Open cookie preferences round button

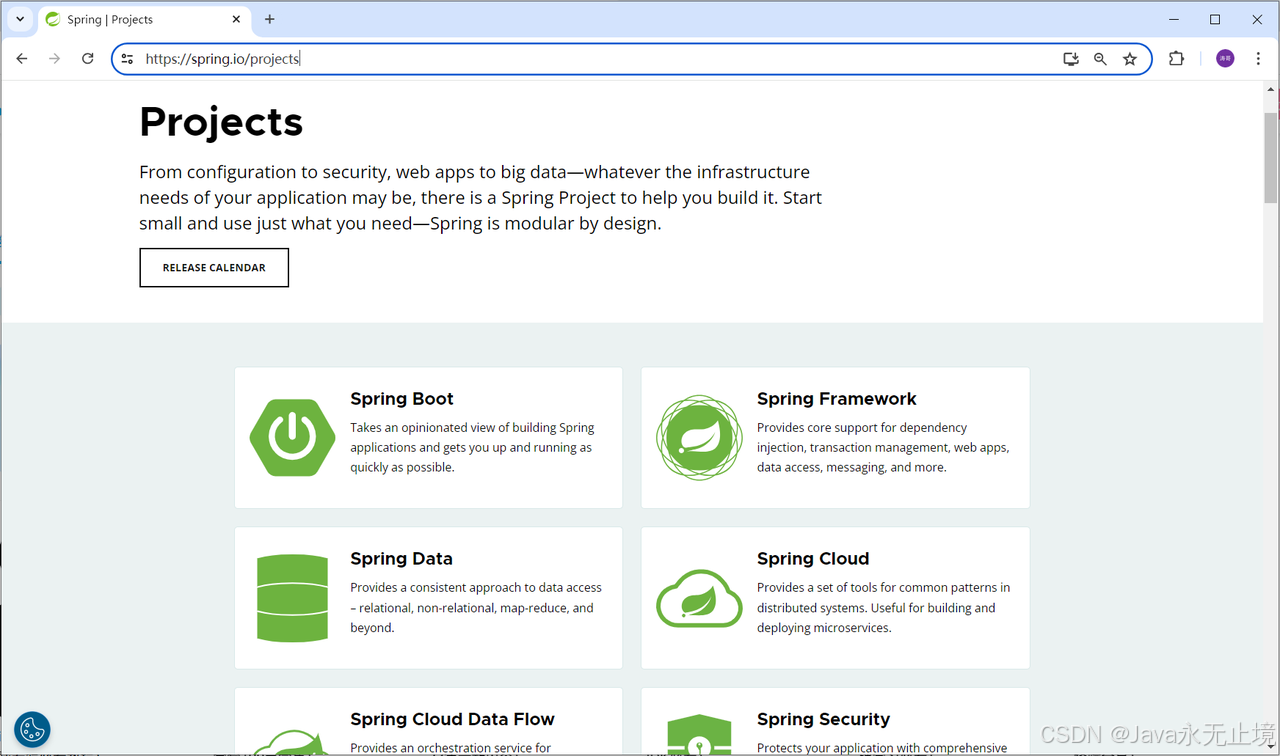[32, 729]
